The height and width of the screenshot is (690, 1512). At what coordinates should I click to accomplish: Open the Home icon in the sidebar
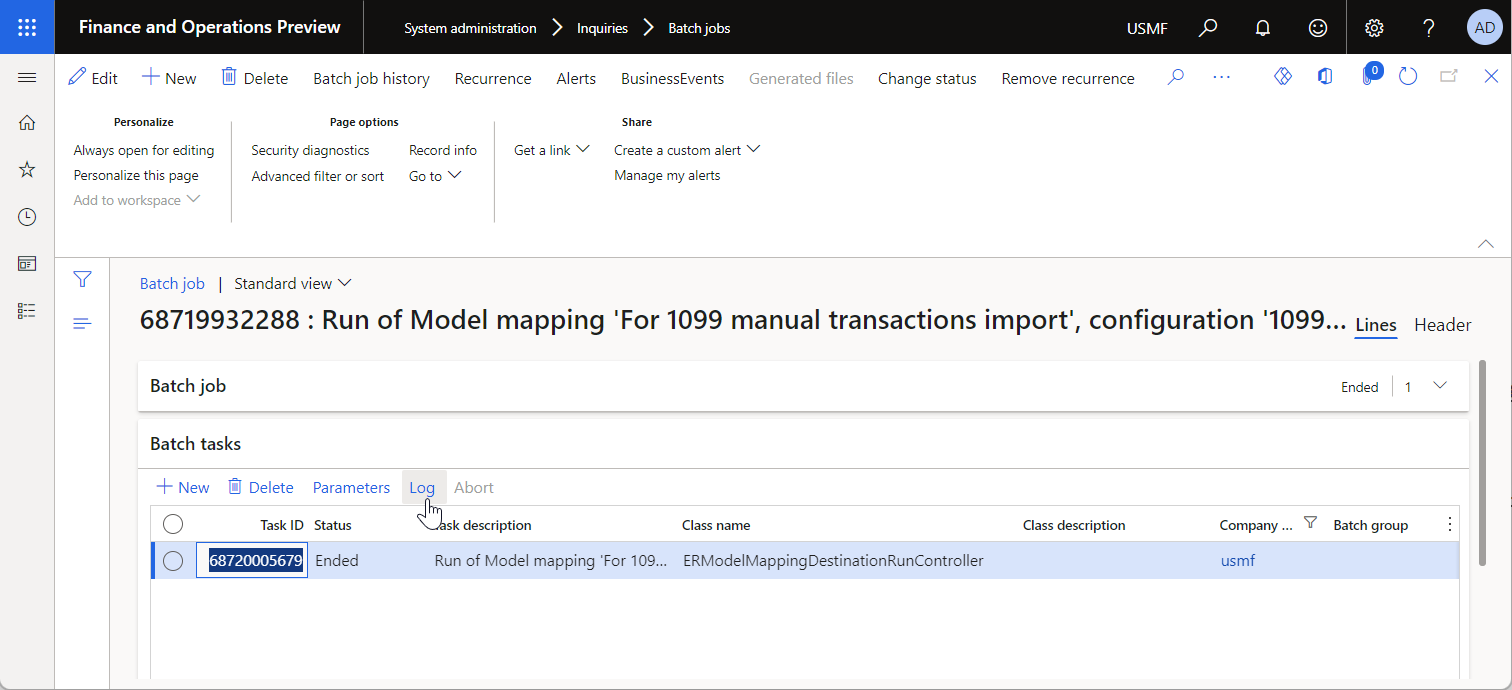point(27,121)
